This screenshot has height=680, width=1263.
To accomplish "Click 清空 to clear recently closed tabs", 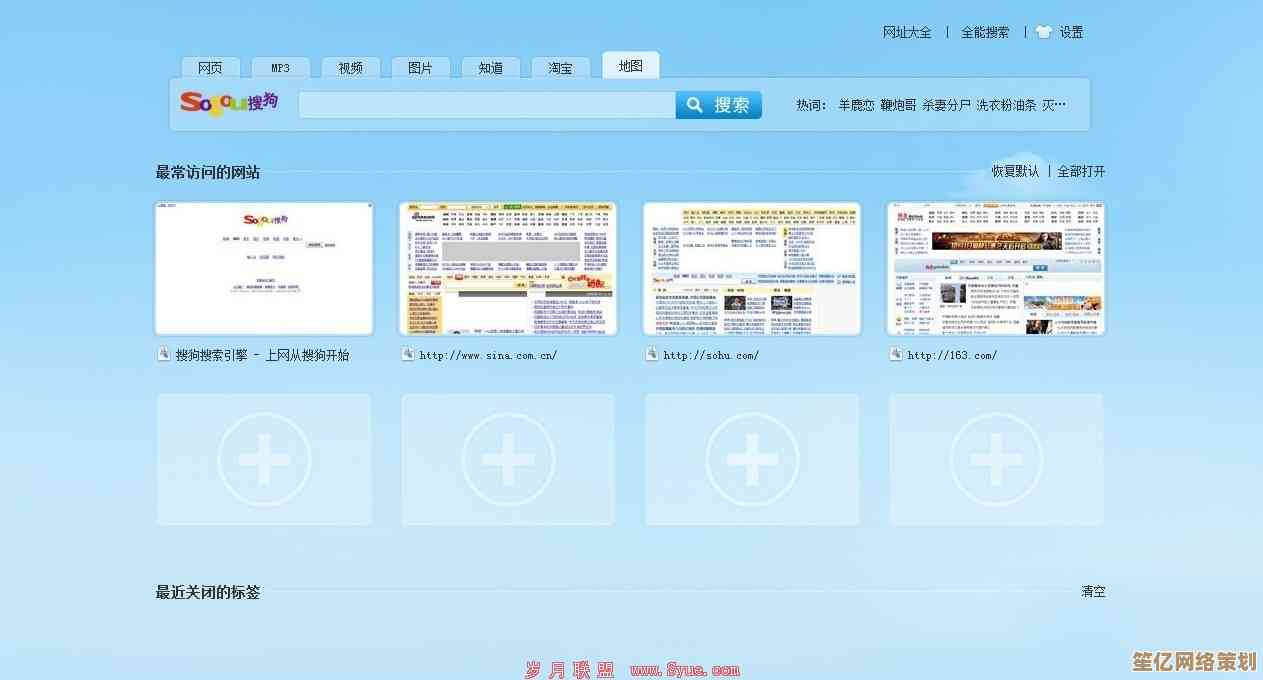I will pyautogui.click(x=1093, y=591).
